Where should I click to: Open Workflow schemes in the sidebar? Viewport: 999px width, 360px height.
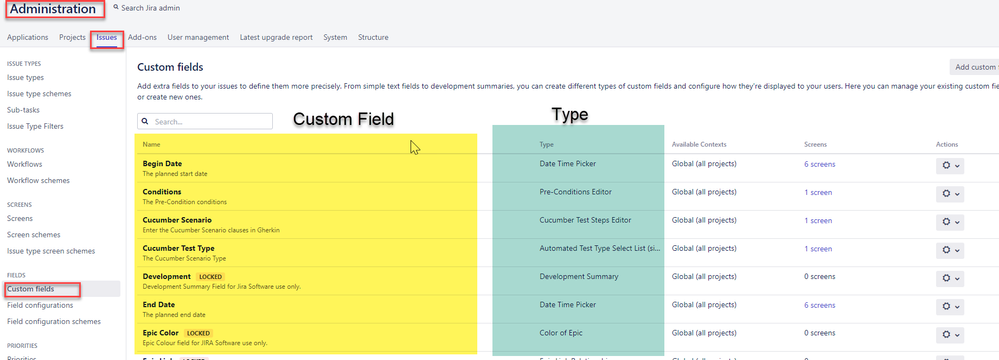pos(38,180)
